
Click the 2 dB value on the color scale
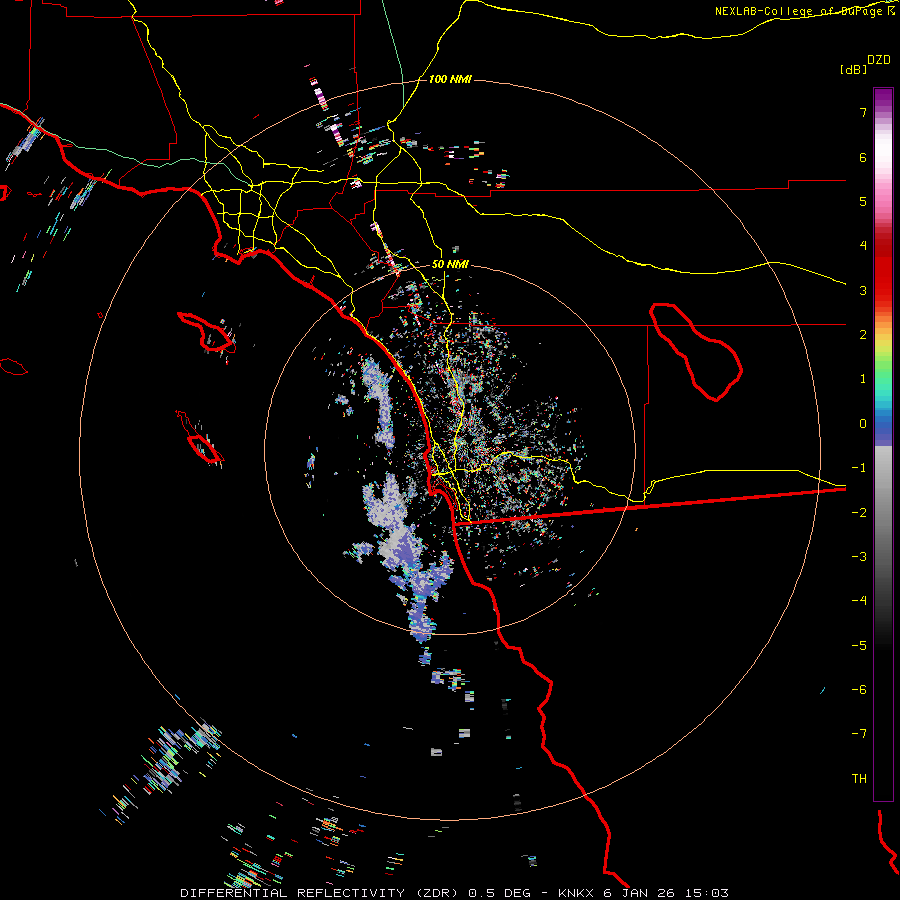click(863, 335)
